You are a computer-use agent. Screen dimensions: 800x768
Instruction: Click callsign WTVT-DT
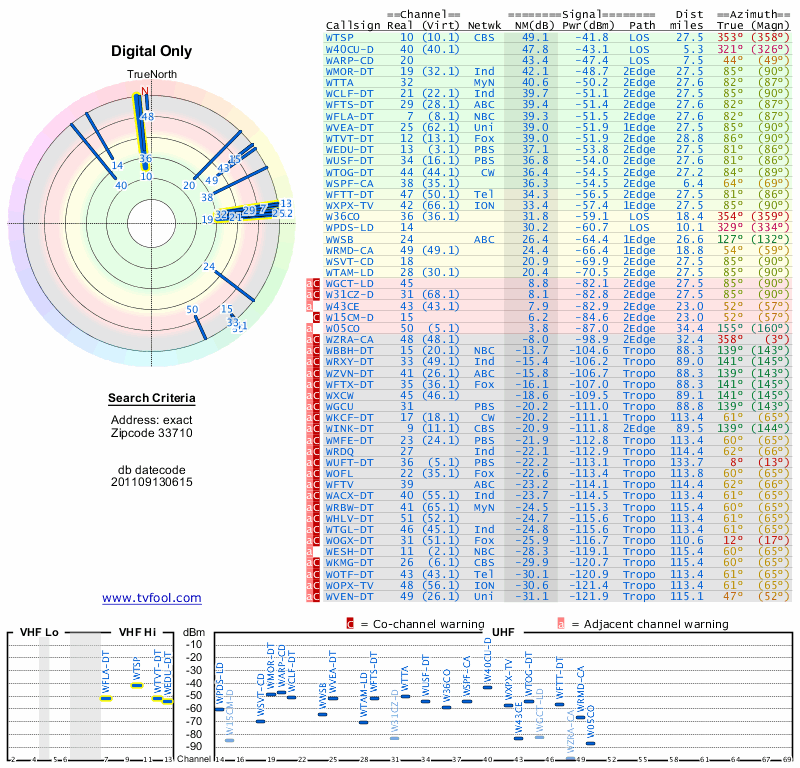coord(349,138)
